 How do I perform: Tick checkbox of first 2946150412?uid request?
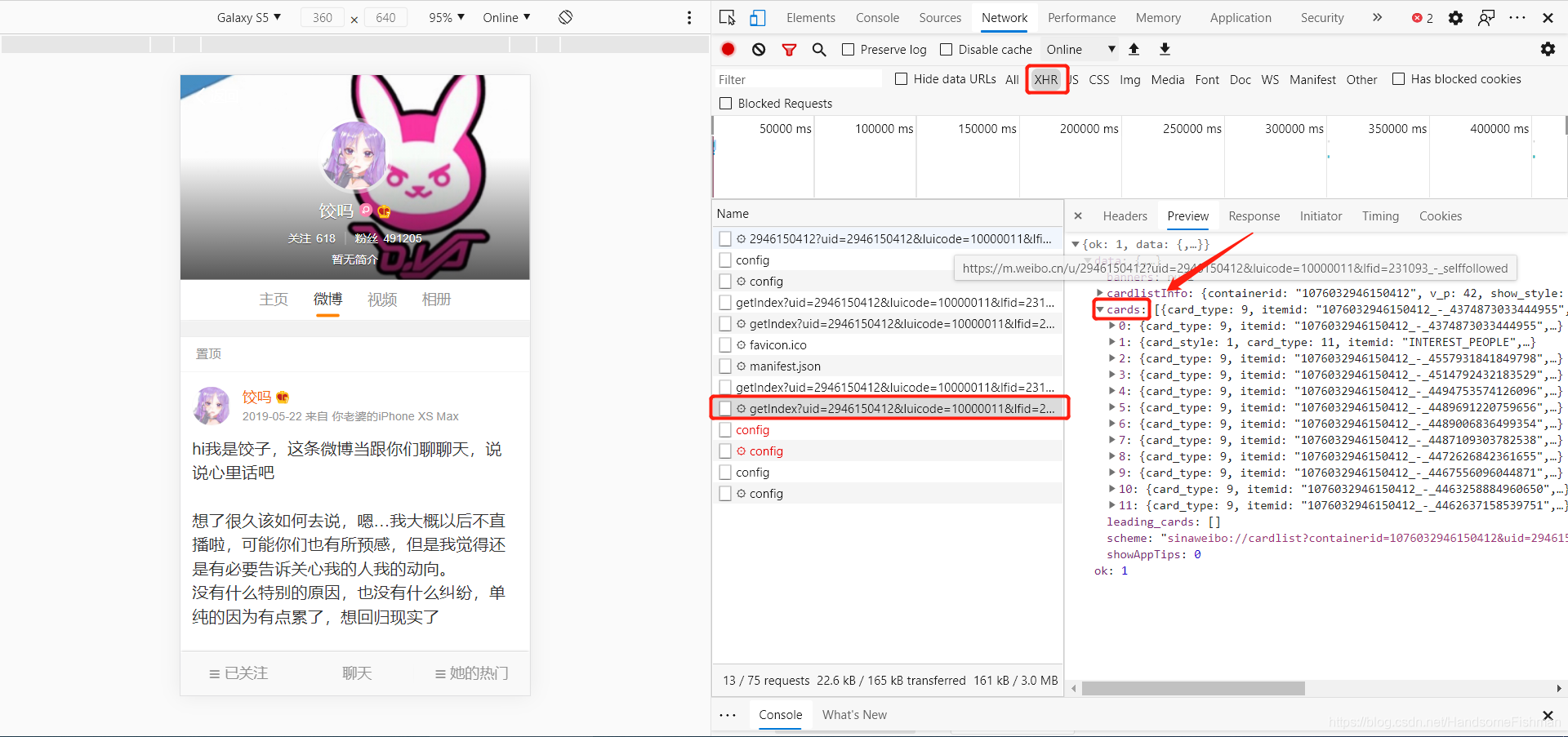click(725, 239)
